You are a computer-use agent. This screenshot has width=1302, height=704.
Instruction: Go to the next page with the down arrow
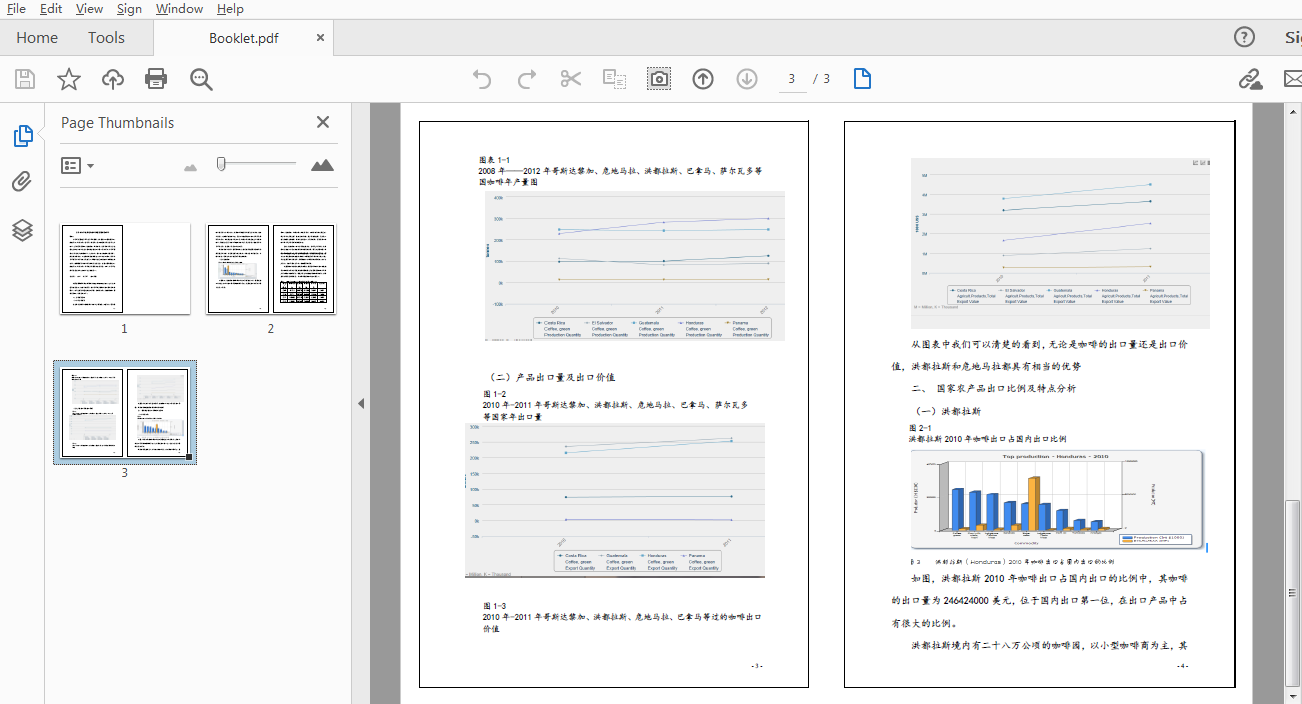coord(747,79)
